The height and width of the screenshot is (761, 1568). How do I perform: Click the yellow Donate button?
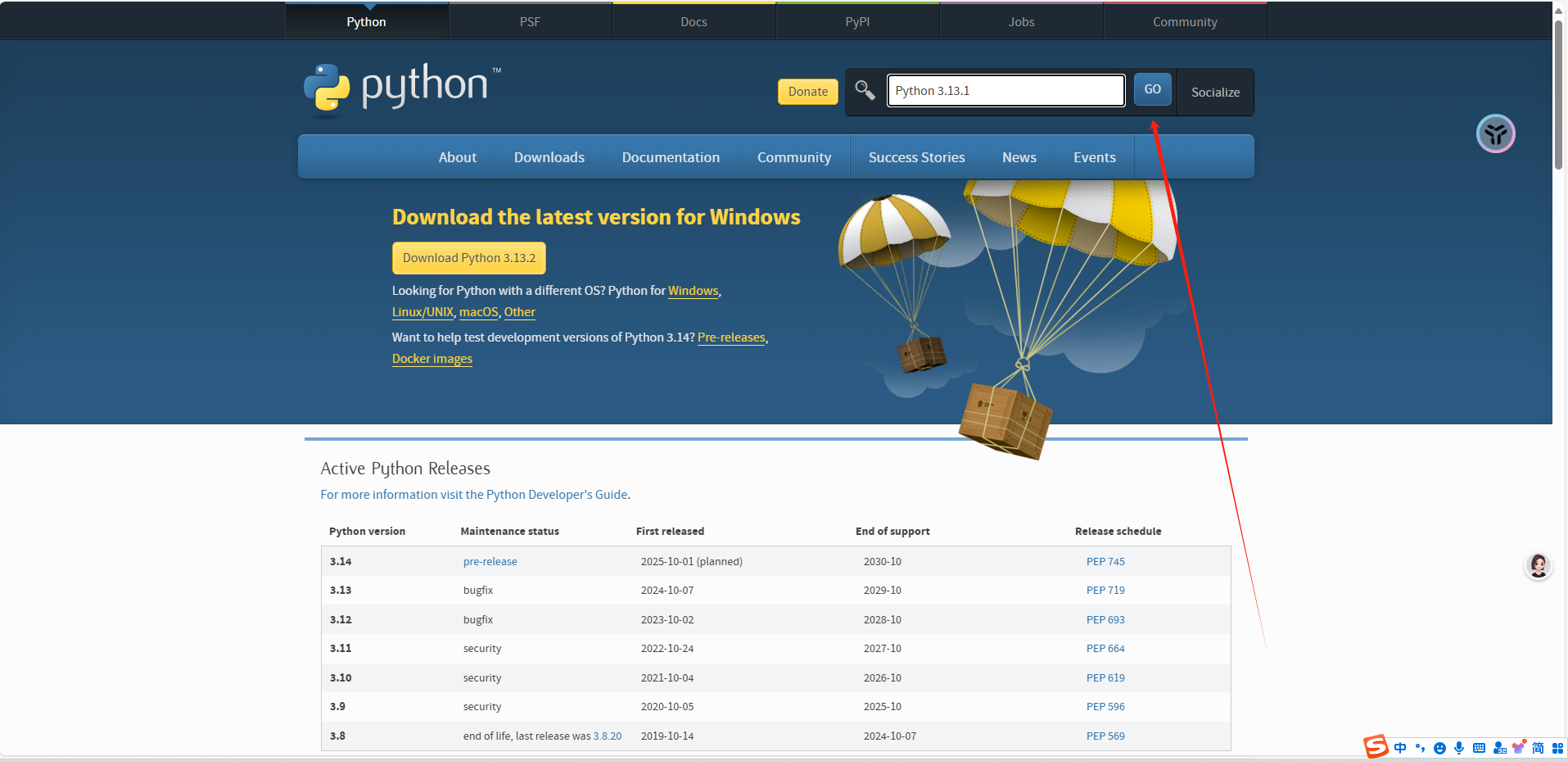pos(807,92)
